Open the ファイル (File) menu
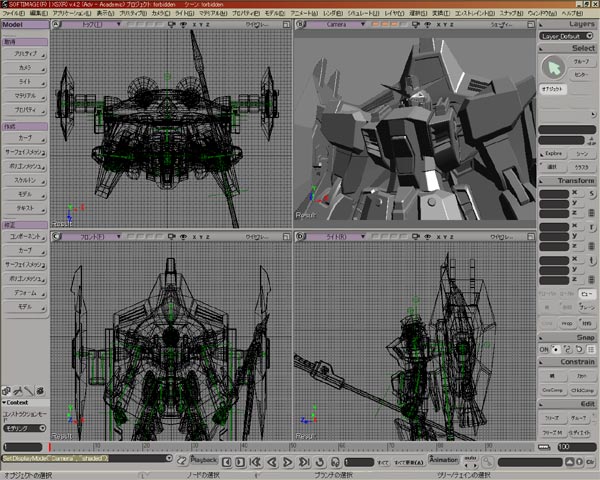Viewport: 600px width, 480px height. click(x=13, y=13)
